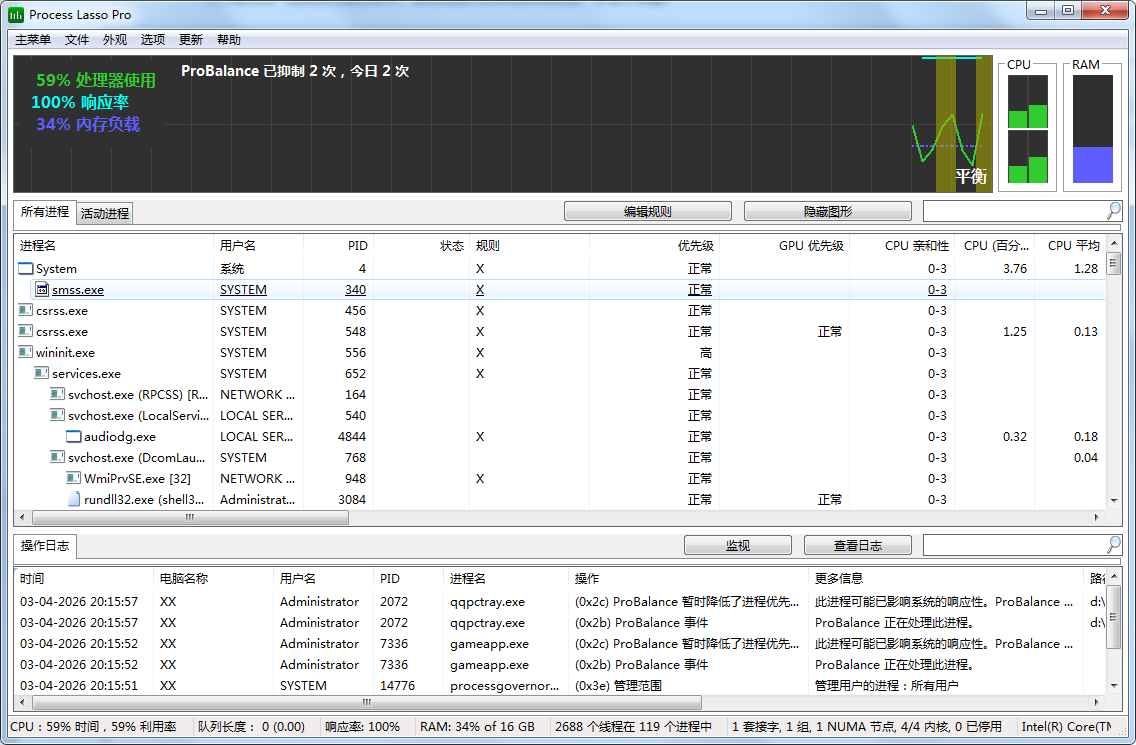The width and height of the screenshot is (1136, 745).
Task: Click the process list horizontal scrollbar
Action: pyautogui.click(x=190, y=518)
